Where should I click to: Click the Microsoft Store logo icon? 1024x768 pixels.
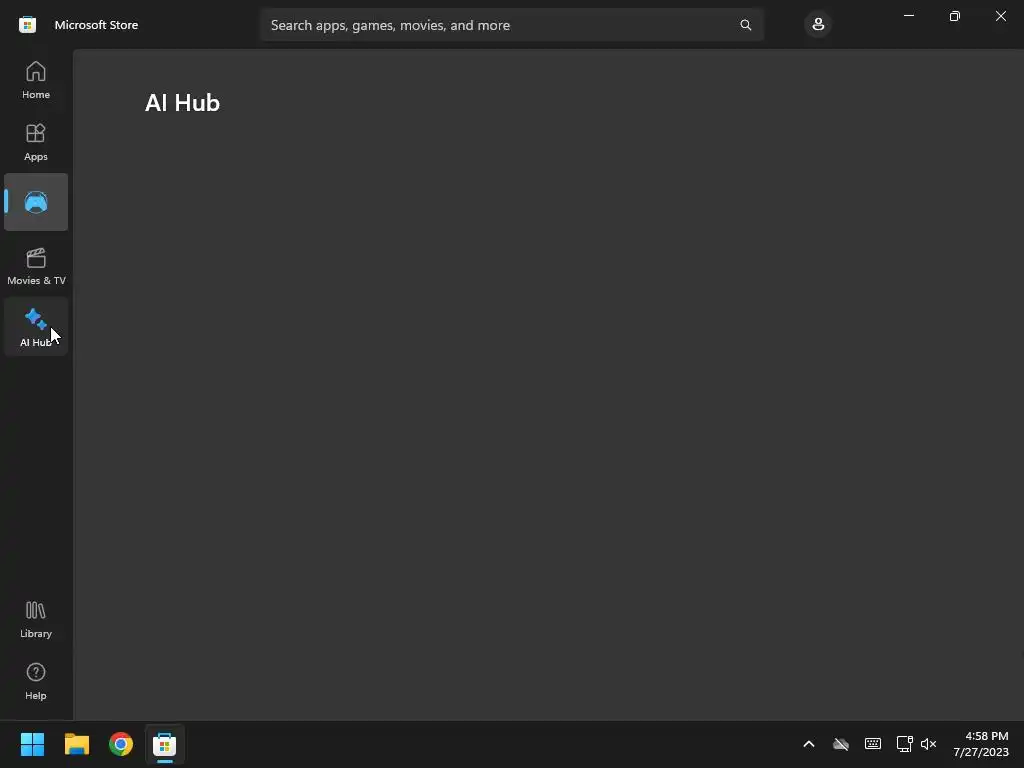(x=27, y=25)
